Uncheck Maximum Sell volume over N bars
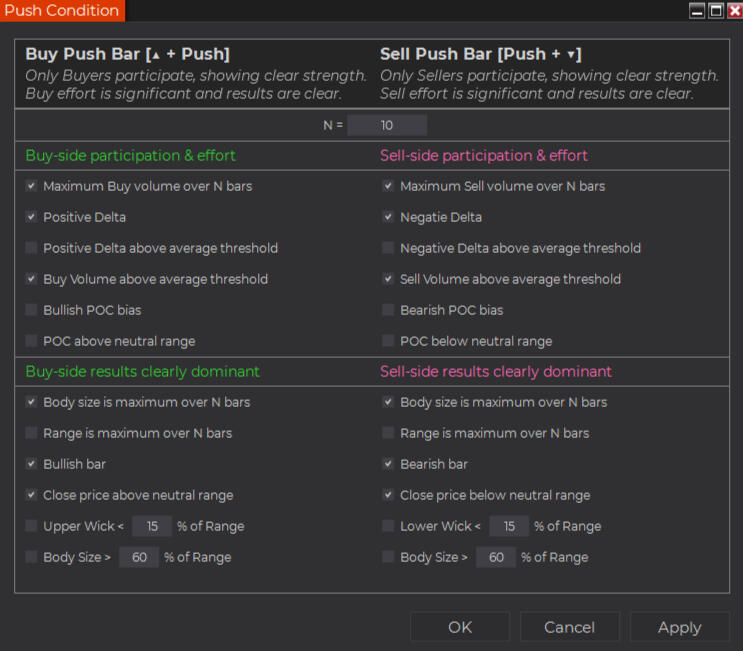 388,186
